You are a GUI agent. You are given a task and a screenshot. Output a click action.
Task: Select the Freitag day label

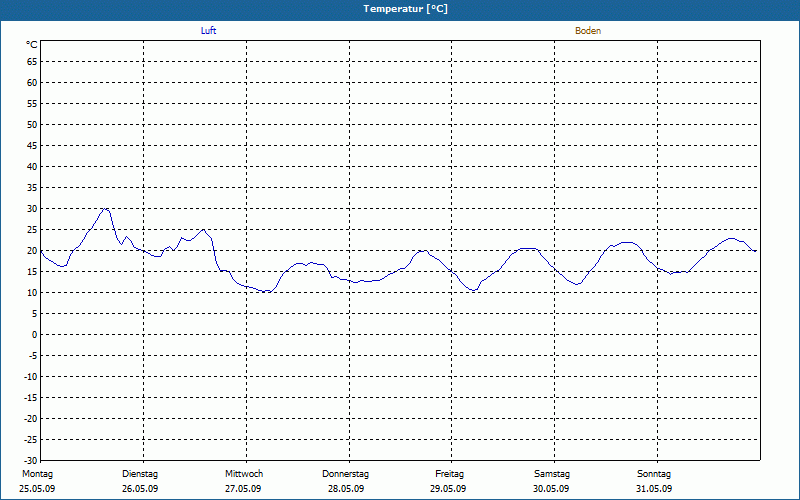[x=449, y=474]
